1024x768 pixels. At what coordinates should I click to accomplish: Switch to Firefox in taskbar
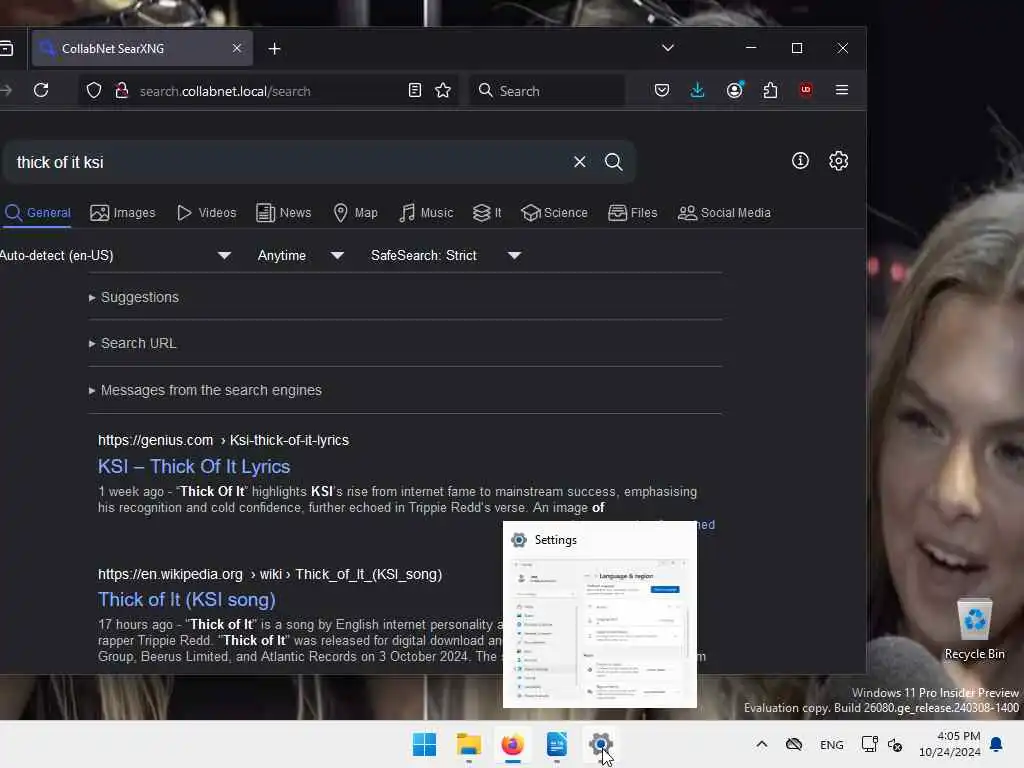(x=513, y=744)
